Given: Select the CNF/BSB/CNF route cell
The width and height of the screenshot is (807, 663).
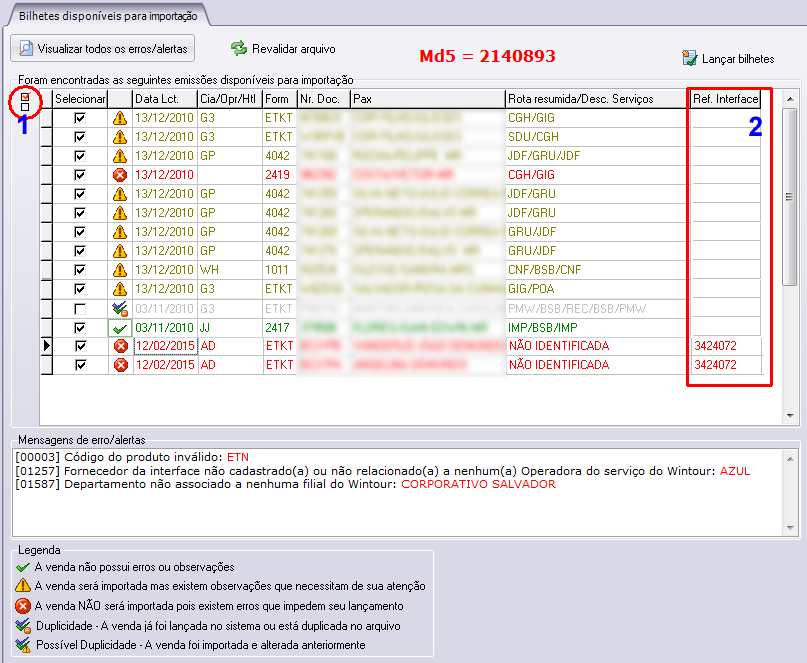Looking at the screenshot, I should coord(598,270).
